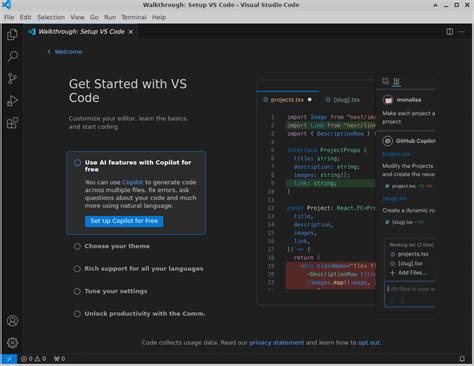The image size is (474, 366).
Task: Follow the Copilot link in description
Action: 132,182
